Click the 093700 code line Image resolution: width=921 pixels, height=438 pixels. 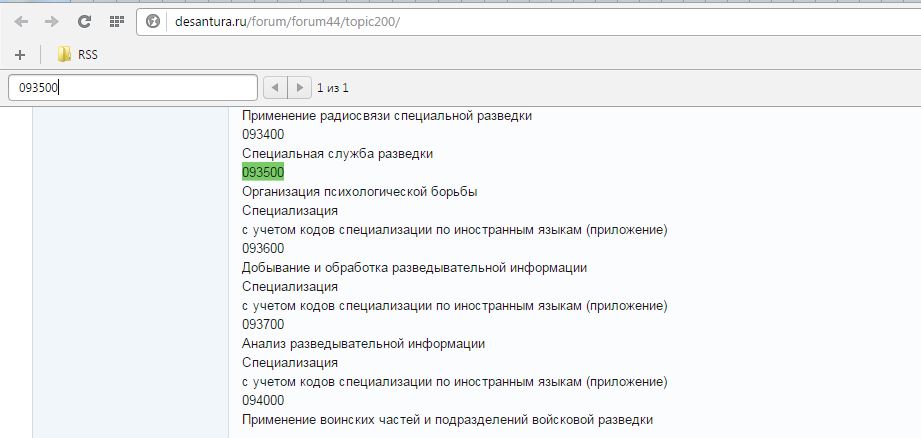(263, 324)
